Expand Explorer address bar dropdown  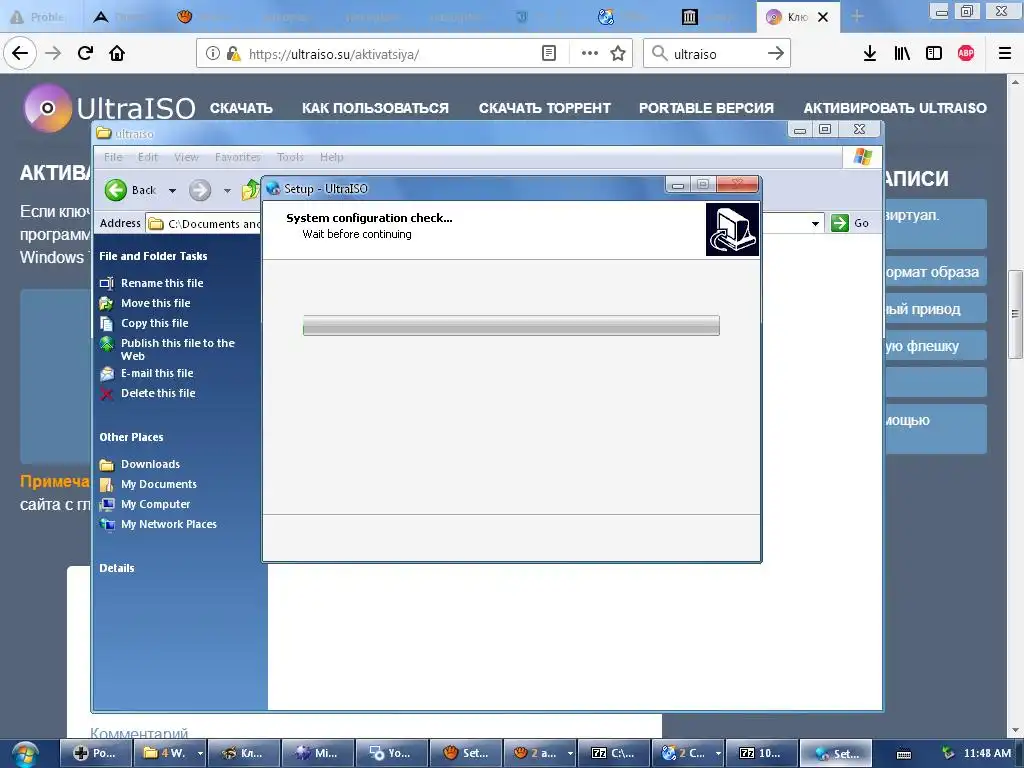tap(815, 223)
